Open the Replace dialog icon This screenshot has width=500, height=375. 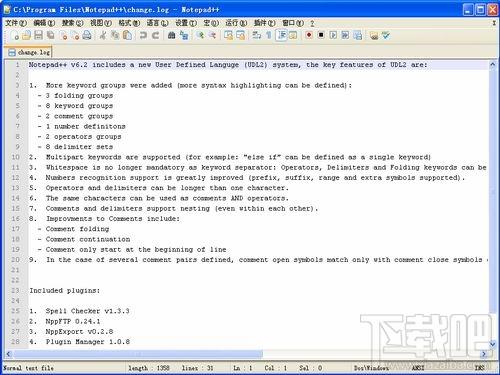[184, 35]
